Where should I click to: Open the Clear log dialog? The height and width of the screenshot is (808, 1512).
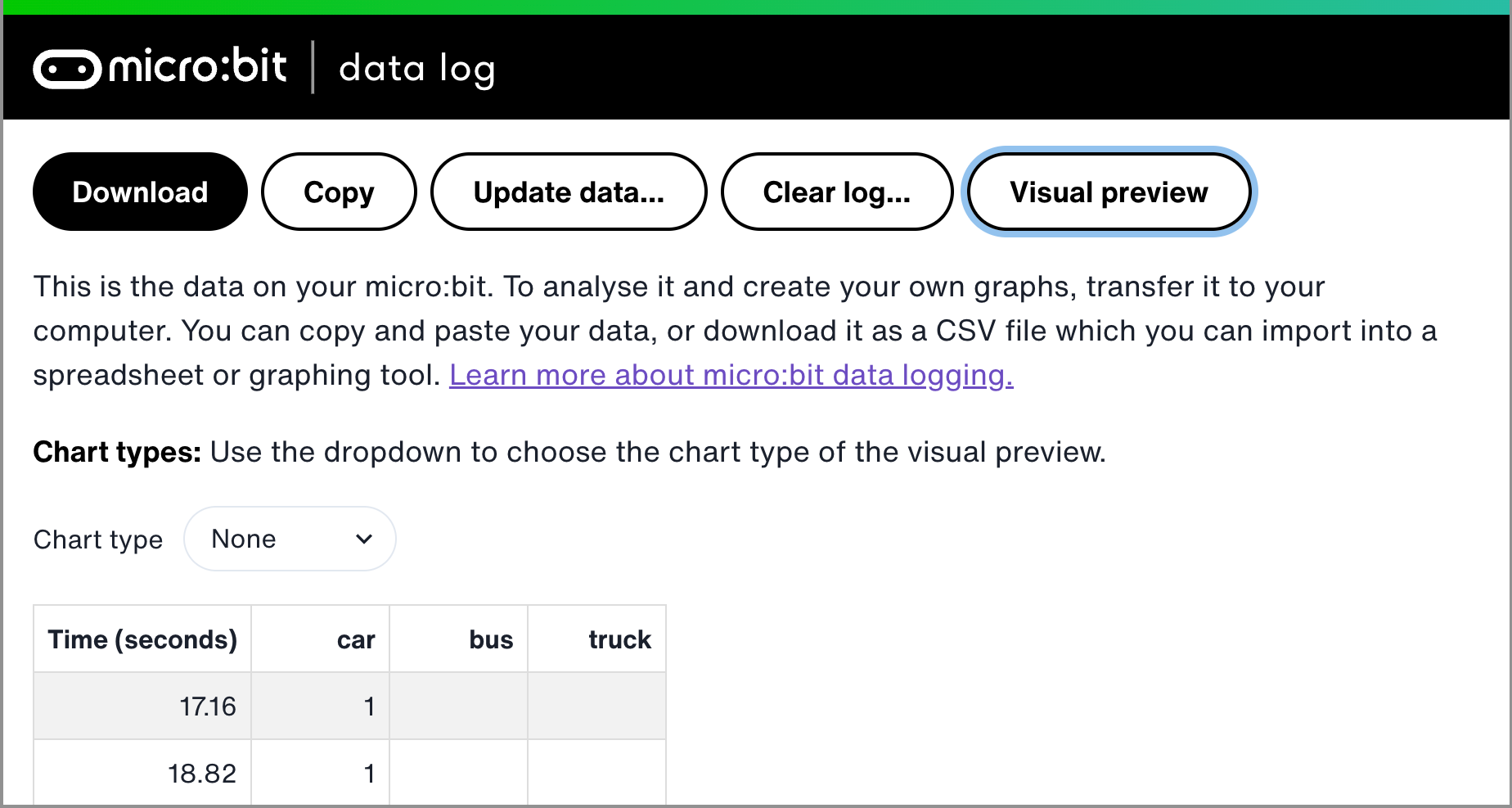tap(836, 192)
